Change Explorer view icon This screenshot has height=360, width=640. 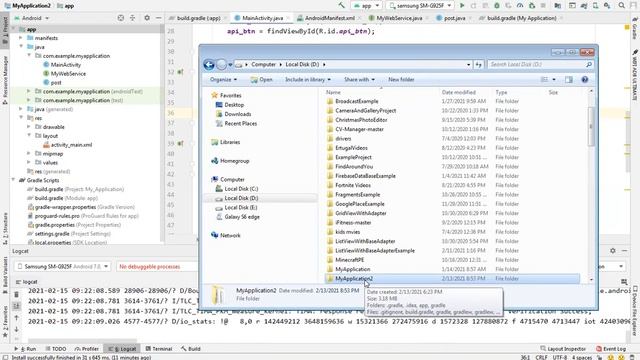click(x=544, y=80)
